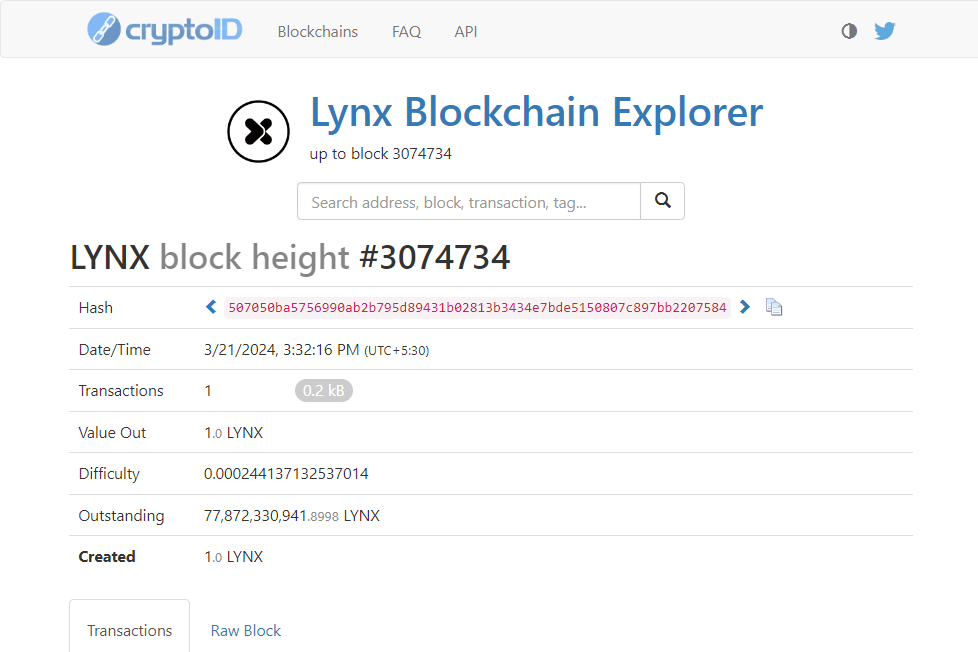
Task: Open the Blockchains menu
Action: coord(317,32)
